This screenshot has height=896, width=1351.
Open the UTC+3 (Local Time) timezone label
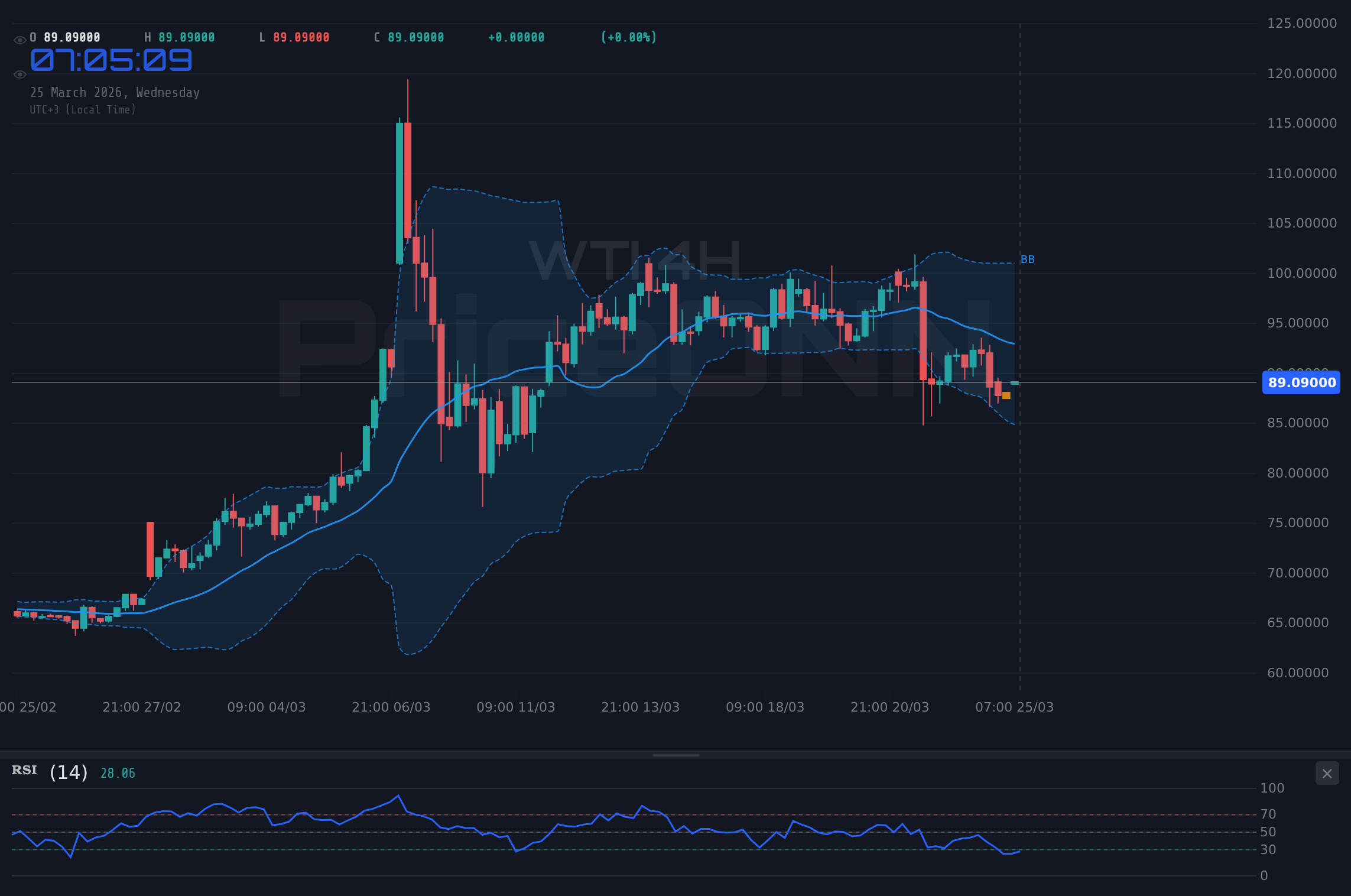click(x=83, y=109)
